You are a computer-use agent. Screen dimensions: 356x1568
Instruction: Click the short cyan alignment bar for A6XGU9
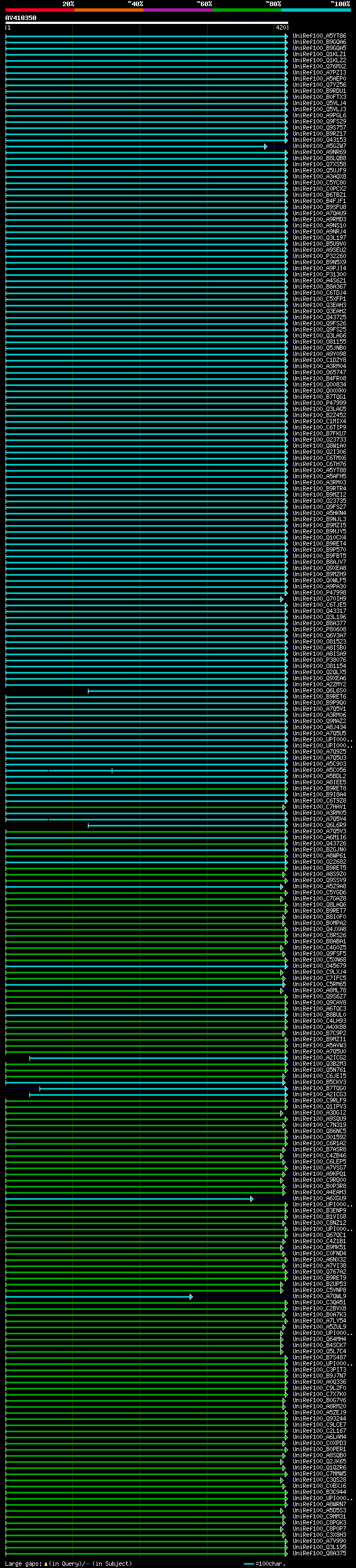pyautogui.click(x=130, y=1199)
